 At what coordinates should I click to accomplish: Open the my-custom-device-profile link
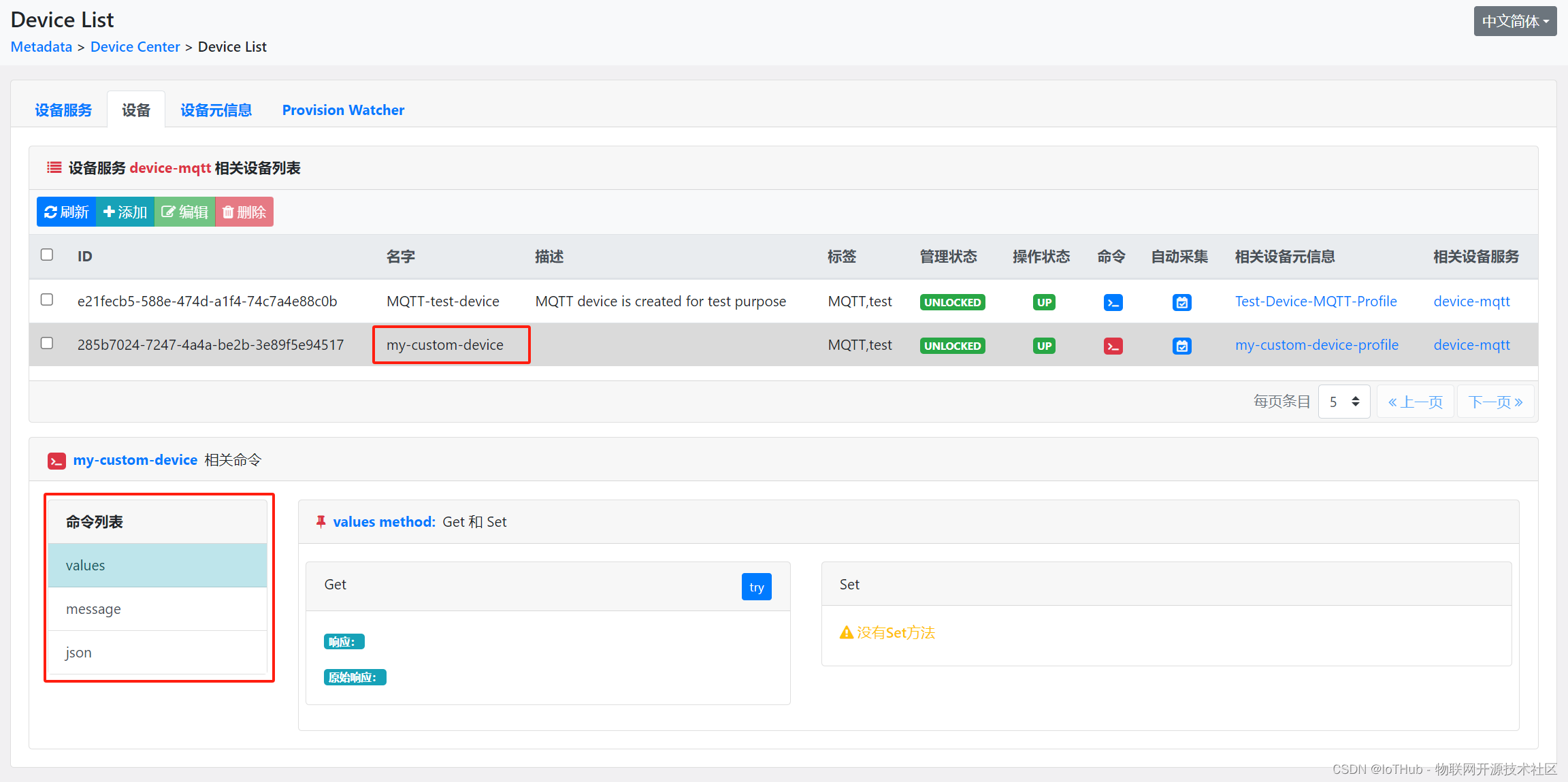pos(1317,345)
